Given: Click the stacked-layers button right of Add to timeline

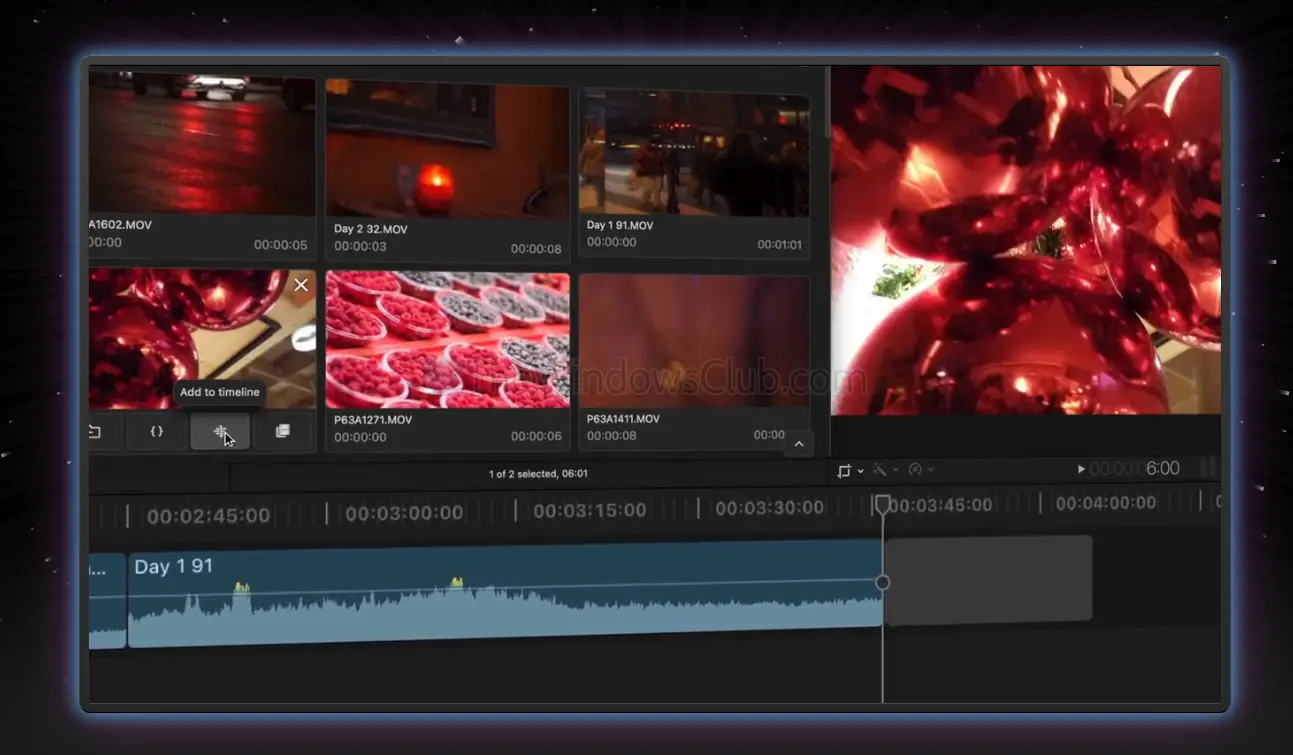Looking at the screenshot, I should point(283,432).
